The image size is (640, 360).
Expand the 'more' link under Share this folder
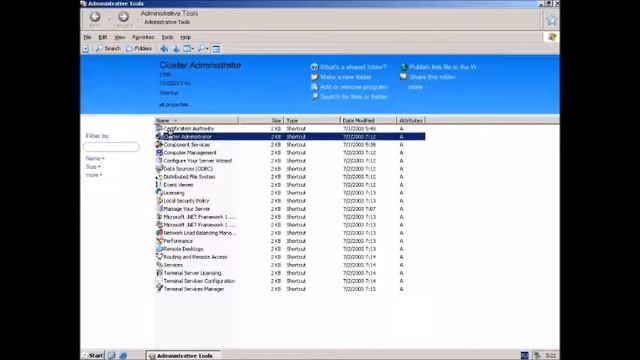[418, 87]
